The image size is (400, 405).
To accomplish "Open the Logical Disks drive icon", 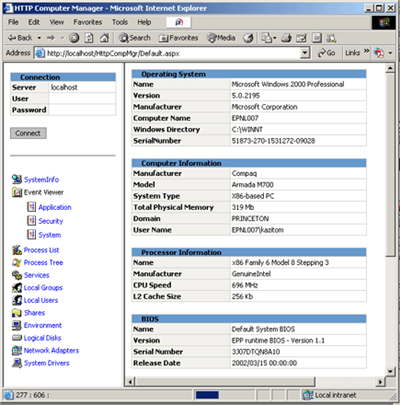I will click(17, 338).
